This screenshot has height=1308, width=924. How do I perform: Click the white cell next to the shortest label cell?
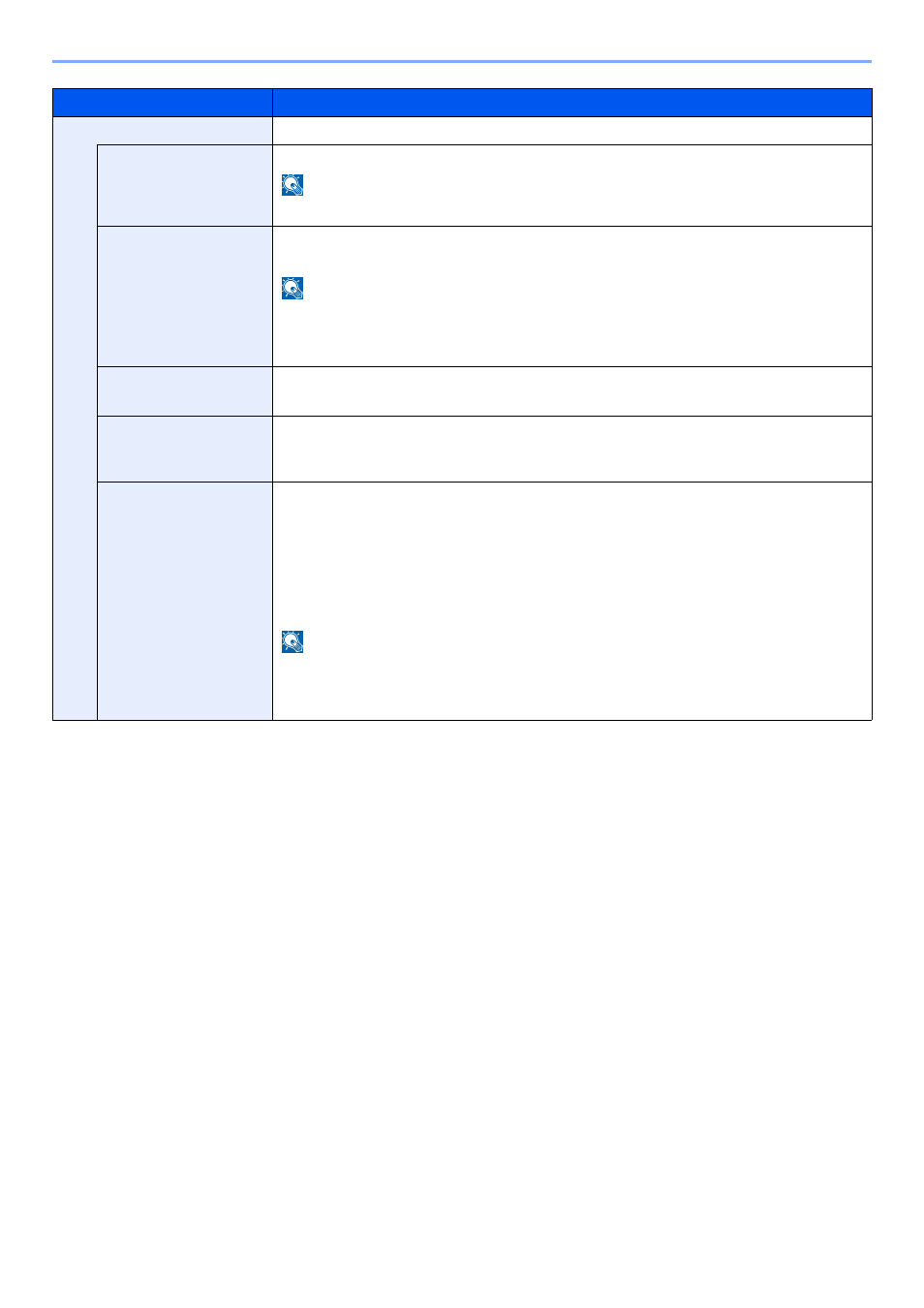pyautogui.click(x=572, y=391)
